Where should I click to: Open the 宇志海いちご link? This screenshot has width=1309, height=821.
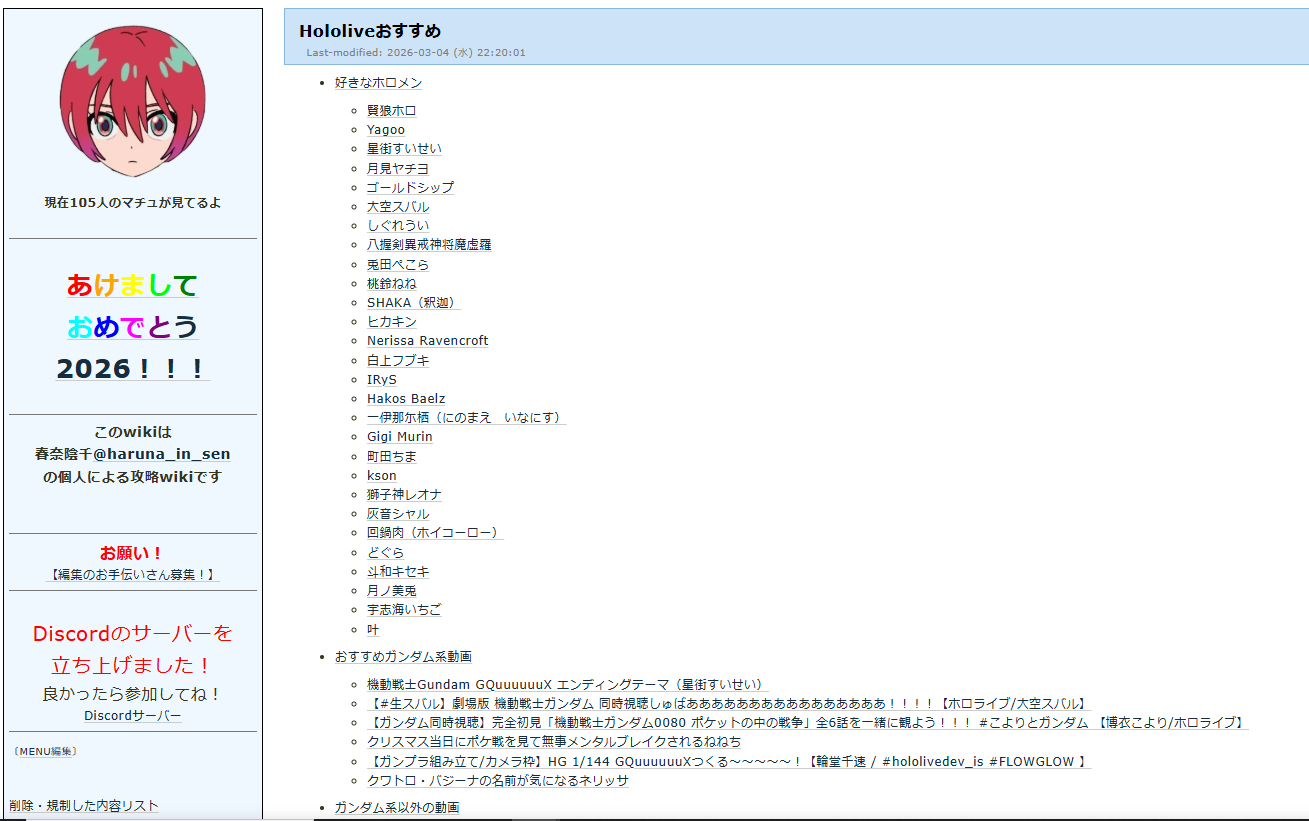403,610
